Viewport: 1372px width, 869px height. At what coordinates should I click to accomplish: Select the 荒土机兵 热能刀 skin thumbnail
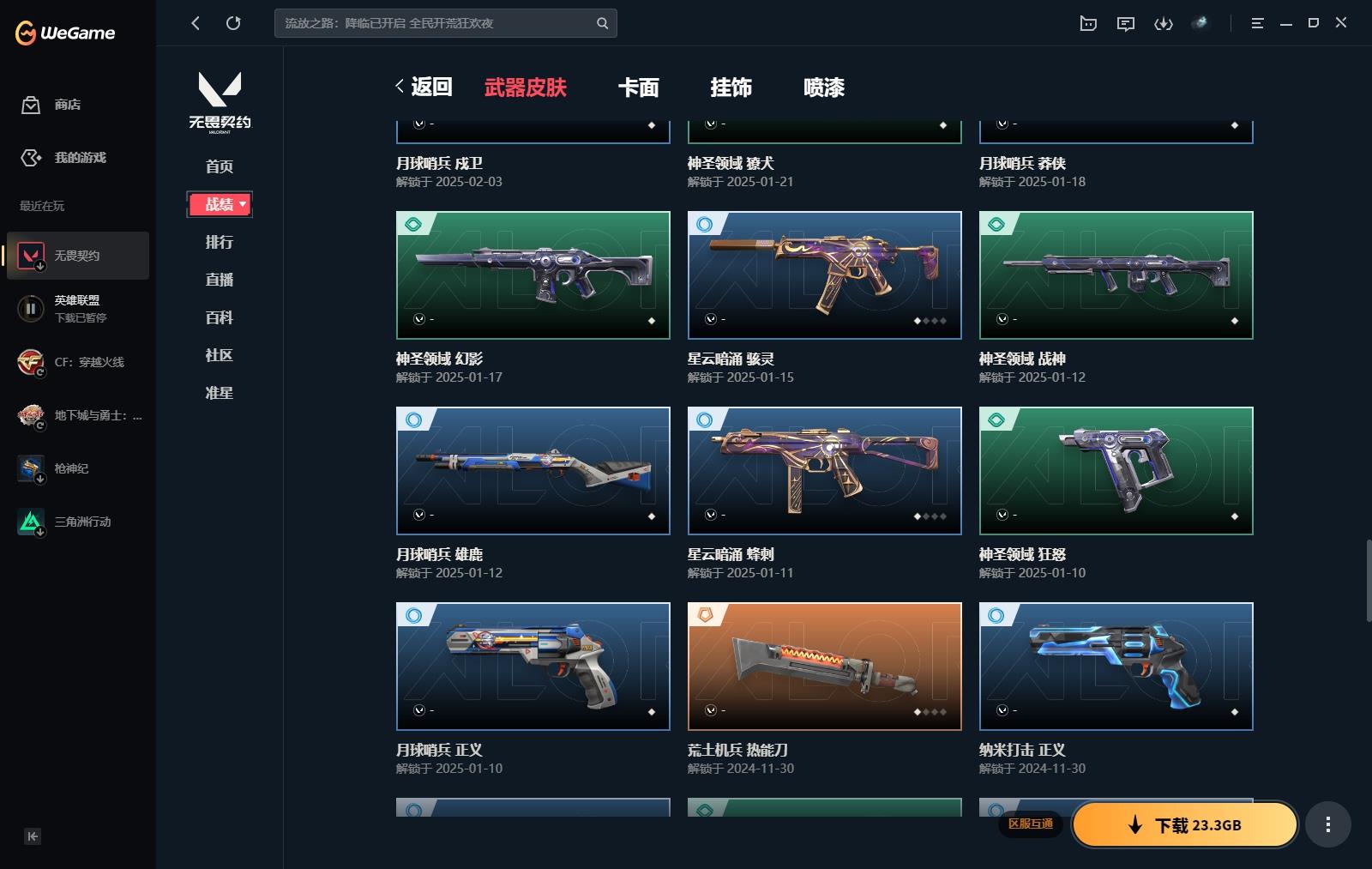pos(825,667)
